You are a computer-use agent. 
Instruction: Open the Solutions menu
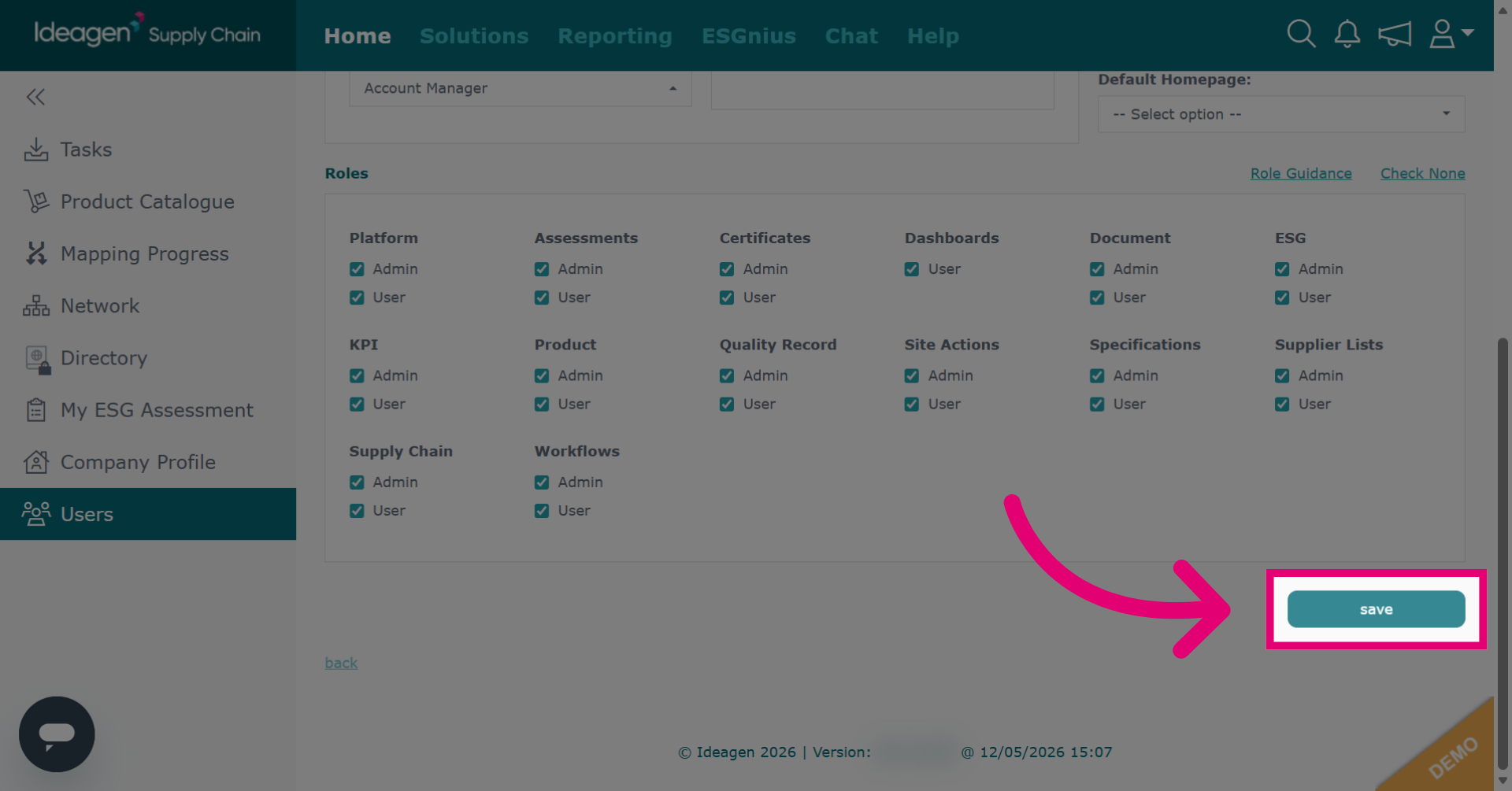coord(474,36)
